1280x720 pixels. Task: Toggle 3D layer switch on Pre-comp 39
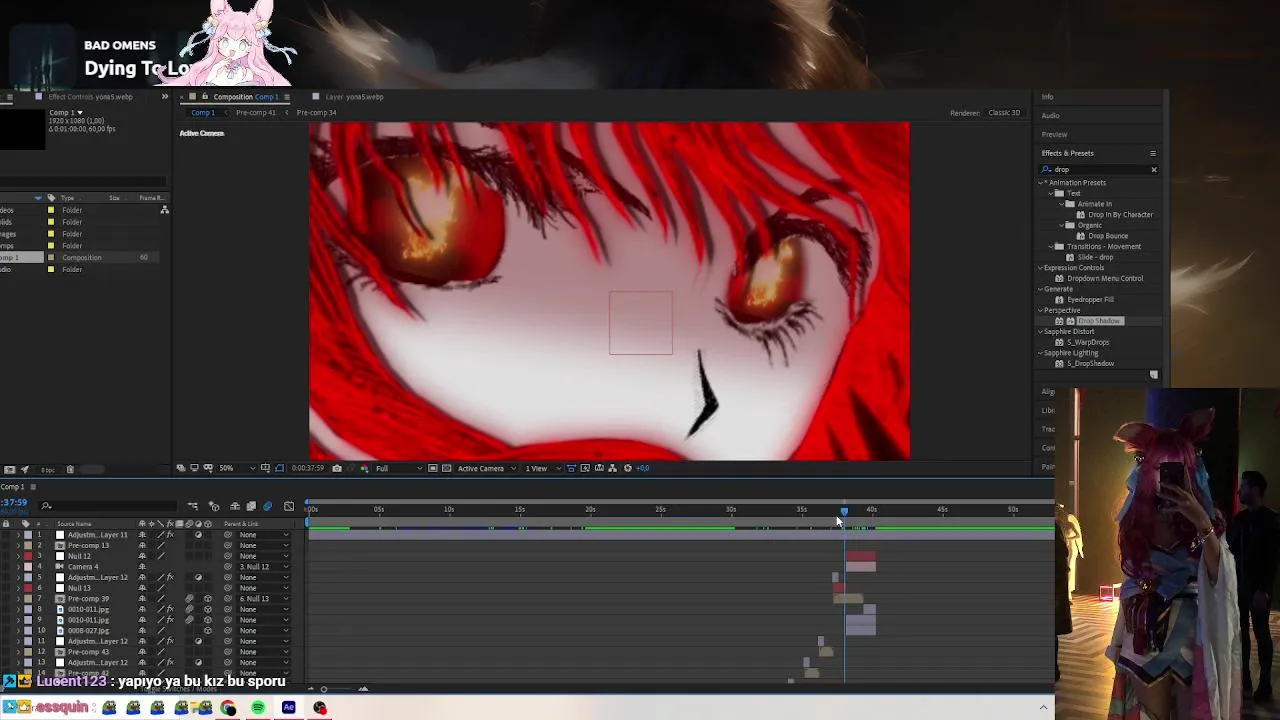[x=207, y=599]
